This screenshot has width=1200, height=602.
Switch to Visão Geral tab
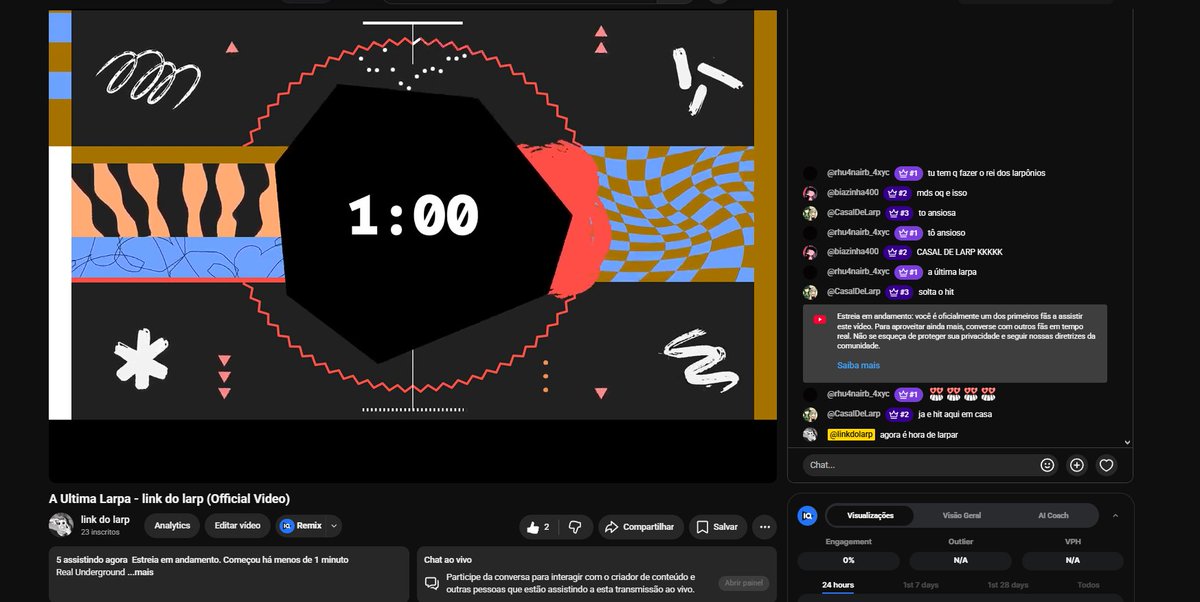[961, 516]
